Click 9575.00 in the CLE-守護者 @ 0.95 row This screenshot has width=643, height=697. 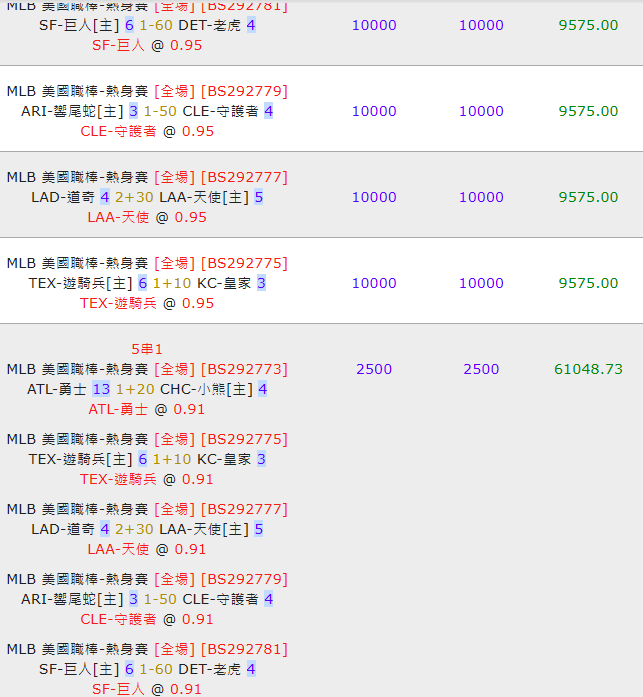(588, 111)
